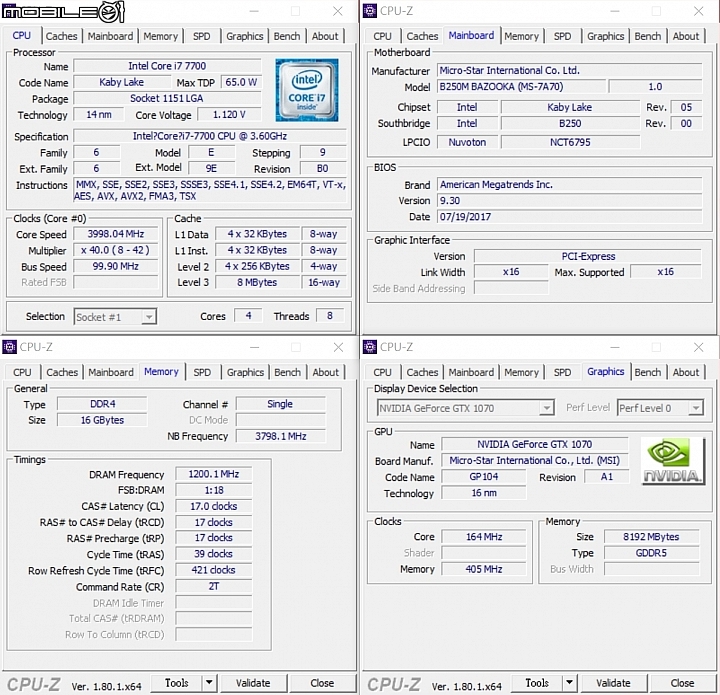Click Multiplier value x 40.0 (8 - 42)
The width and height of the screenshot is (720, 695).
point(116,250)
